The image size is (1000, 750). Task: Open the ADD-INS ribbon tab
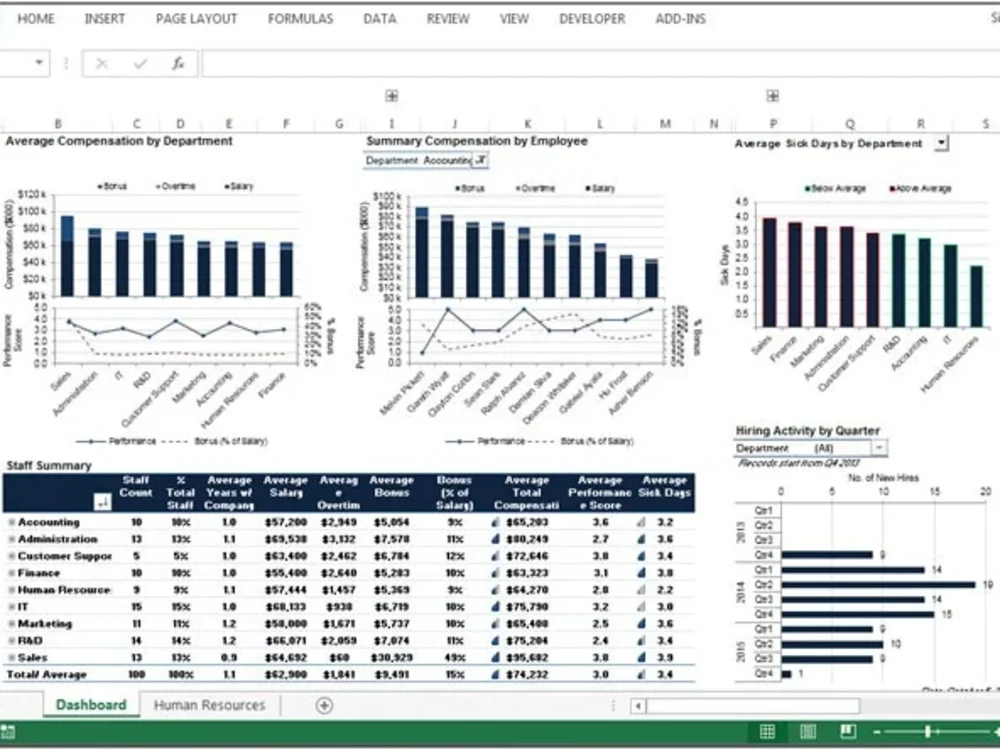(x=680, y=19)
